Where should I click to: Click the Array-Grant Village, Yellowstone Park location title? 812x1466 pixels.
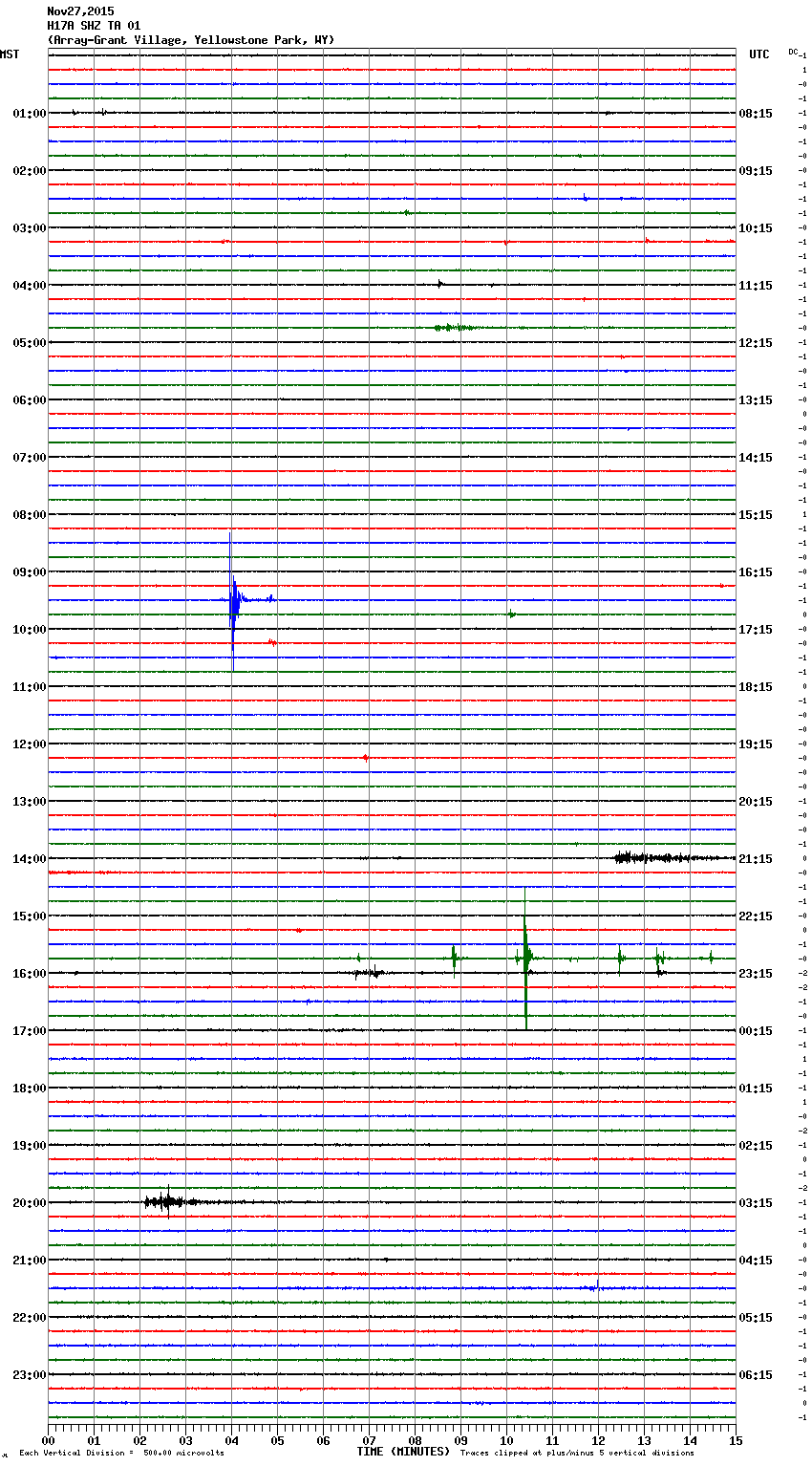click(191, 40)
